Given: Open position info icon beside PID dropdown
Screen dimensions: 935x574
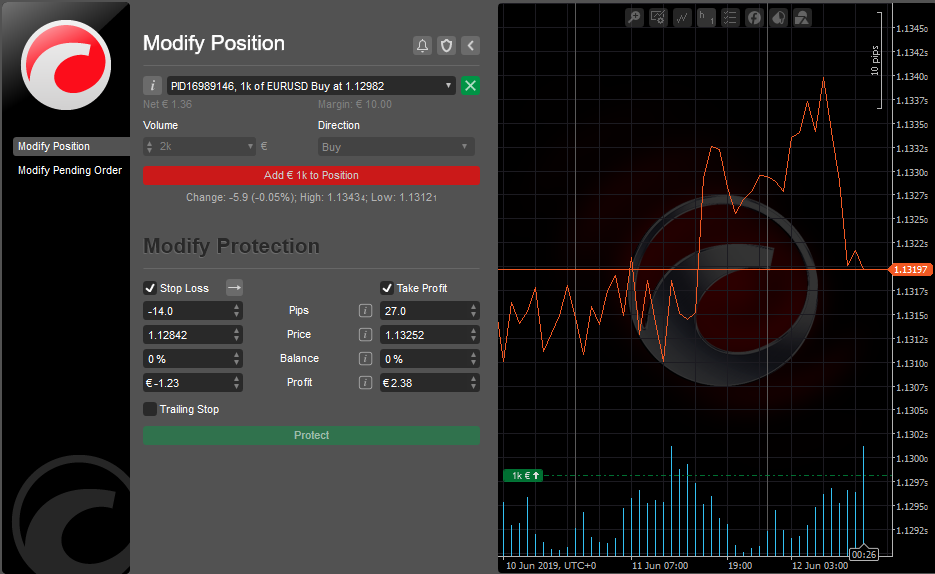Looking at the screenshot, I should pos(153,86).
